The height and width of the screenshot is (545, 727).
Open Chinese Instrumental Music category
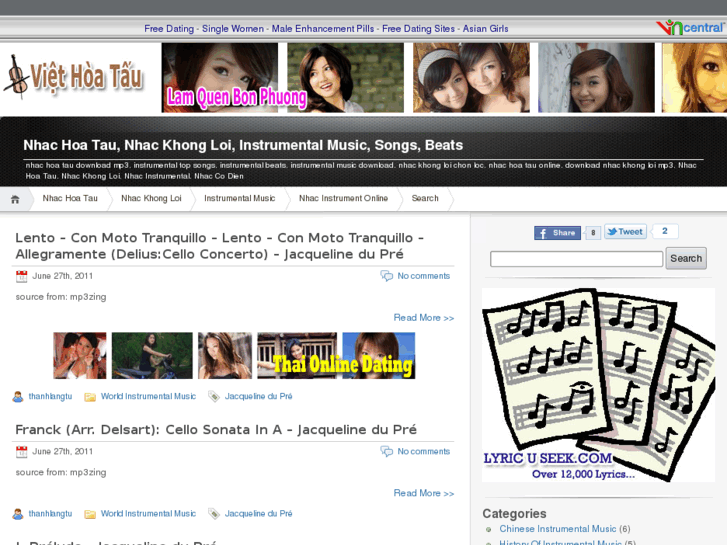558,529
